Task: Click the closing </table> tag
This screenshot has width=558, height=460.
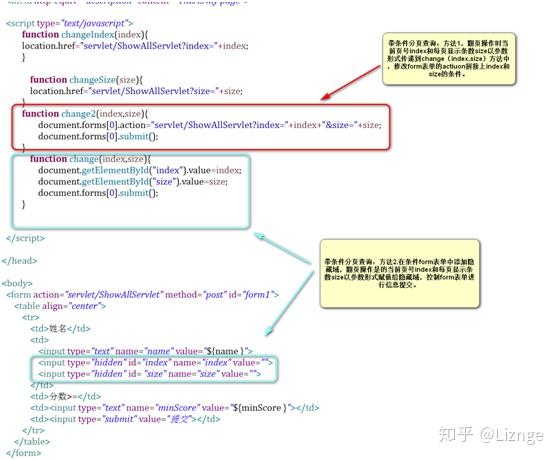Action: (32, 442)
